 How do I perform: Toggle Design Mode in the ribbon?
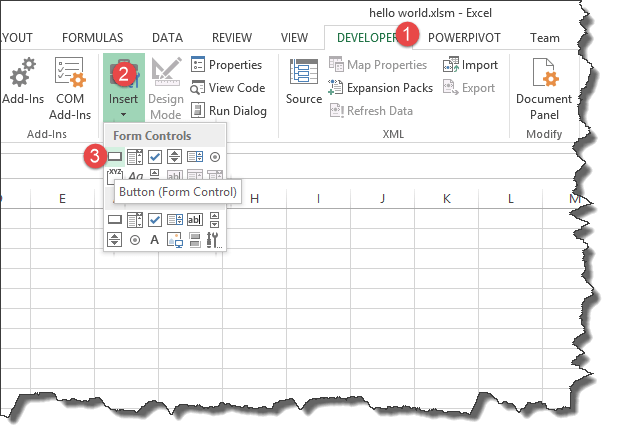[165, 90]
